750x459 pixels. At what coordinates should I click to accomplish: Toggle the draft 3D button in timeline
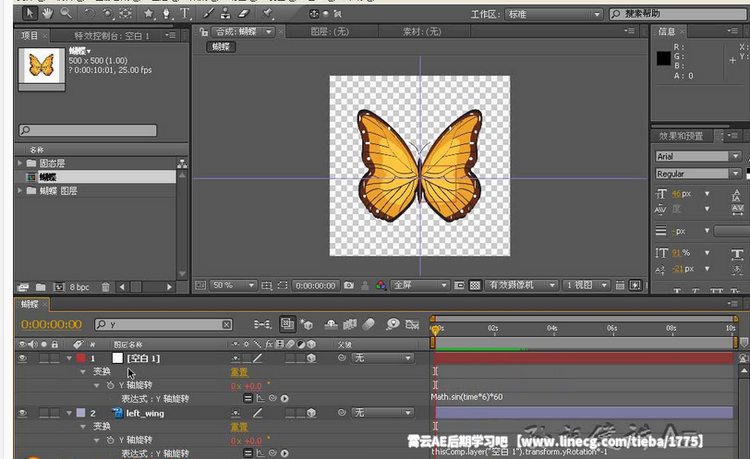306,325
